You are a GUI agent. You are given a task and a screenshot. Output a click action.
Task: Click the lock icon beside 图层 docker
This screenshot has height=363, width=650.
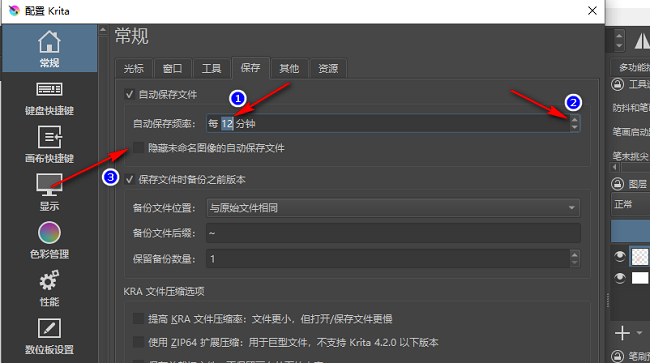(617, 184)
